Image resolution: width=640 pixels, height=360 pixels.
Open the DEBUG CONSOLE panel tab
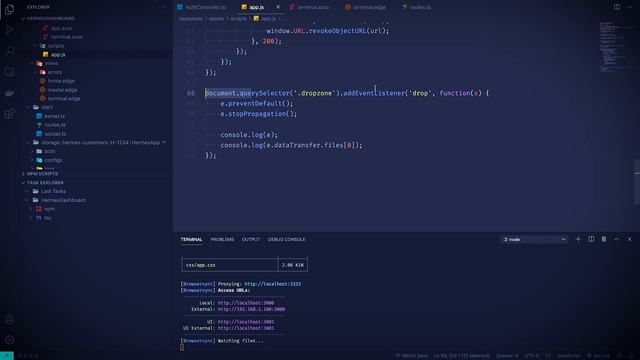coord(286,240)
